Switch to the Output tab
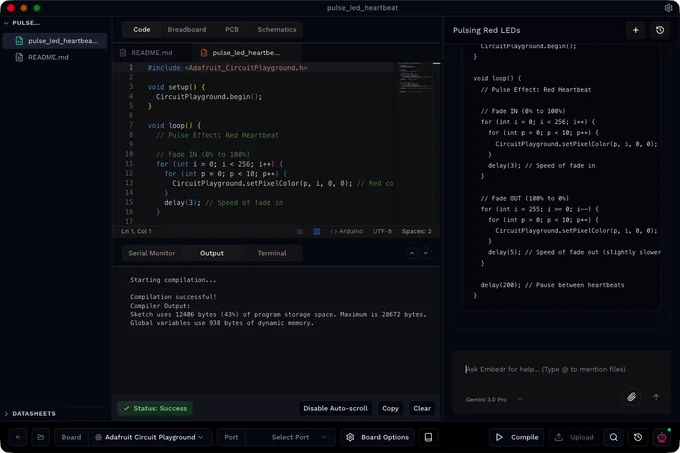The height and width of the screenshot is (453, 680). click(x=212, y=253)
